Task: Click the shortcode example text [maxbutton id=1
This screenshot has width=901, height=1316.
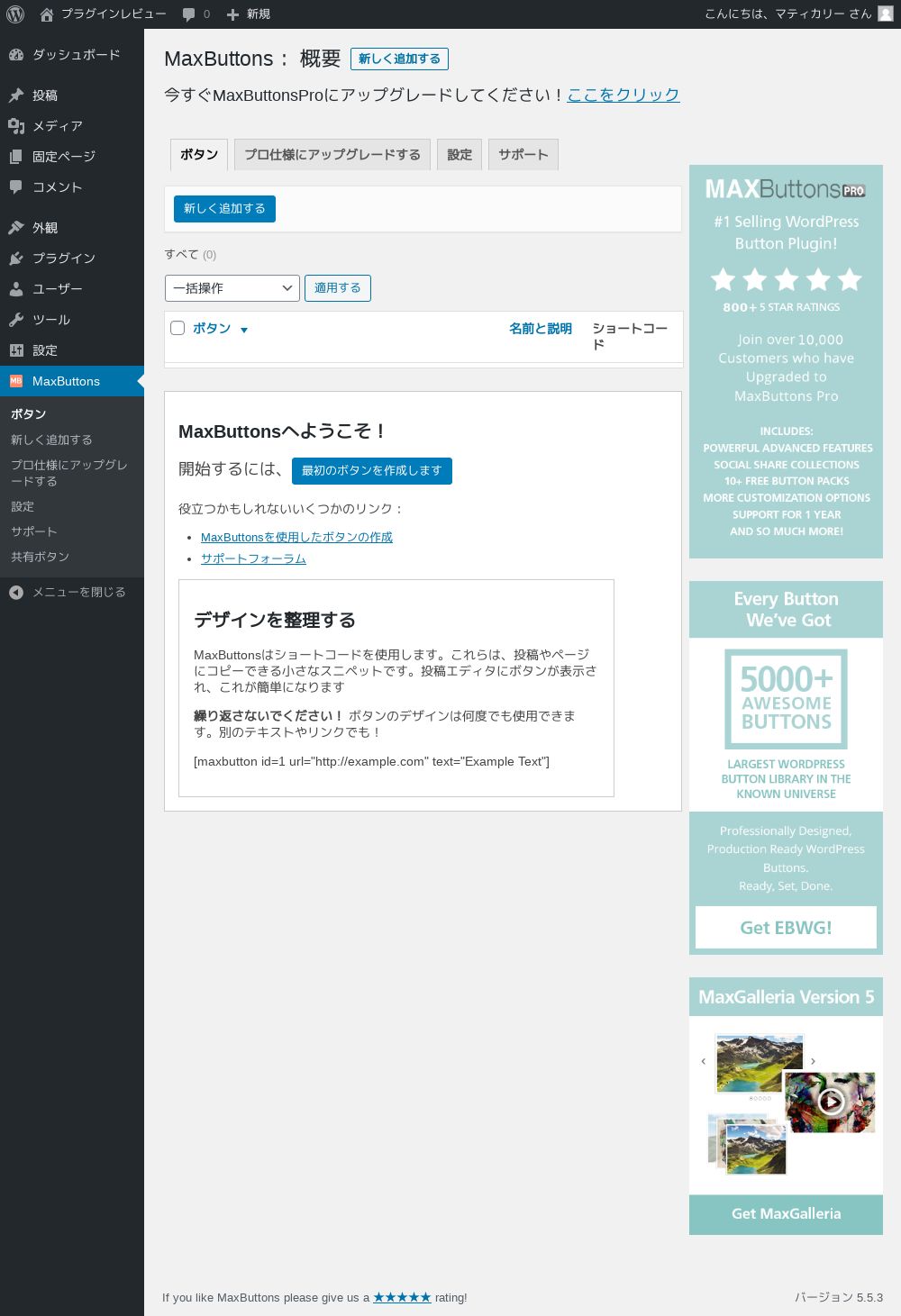Action: tap(371, 762)
